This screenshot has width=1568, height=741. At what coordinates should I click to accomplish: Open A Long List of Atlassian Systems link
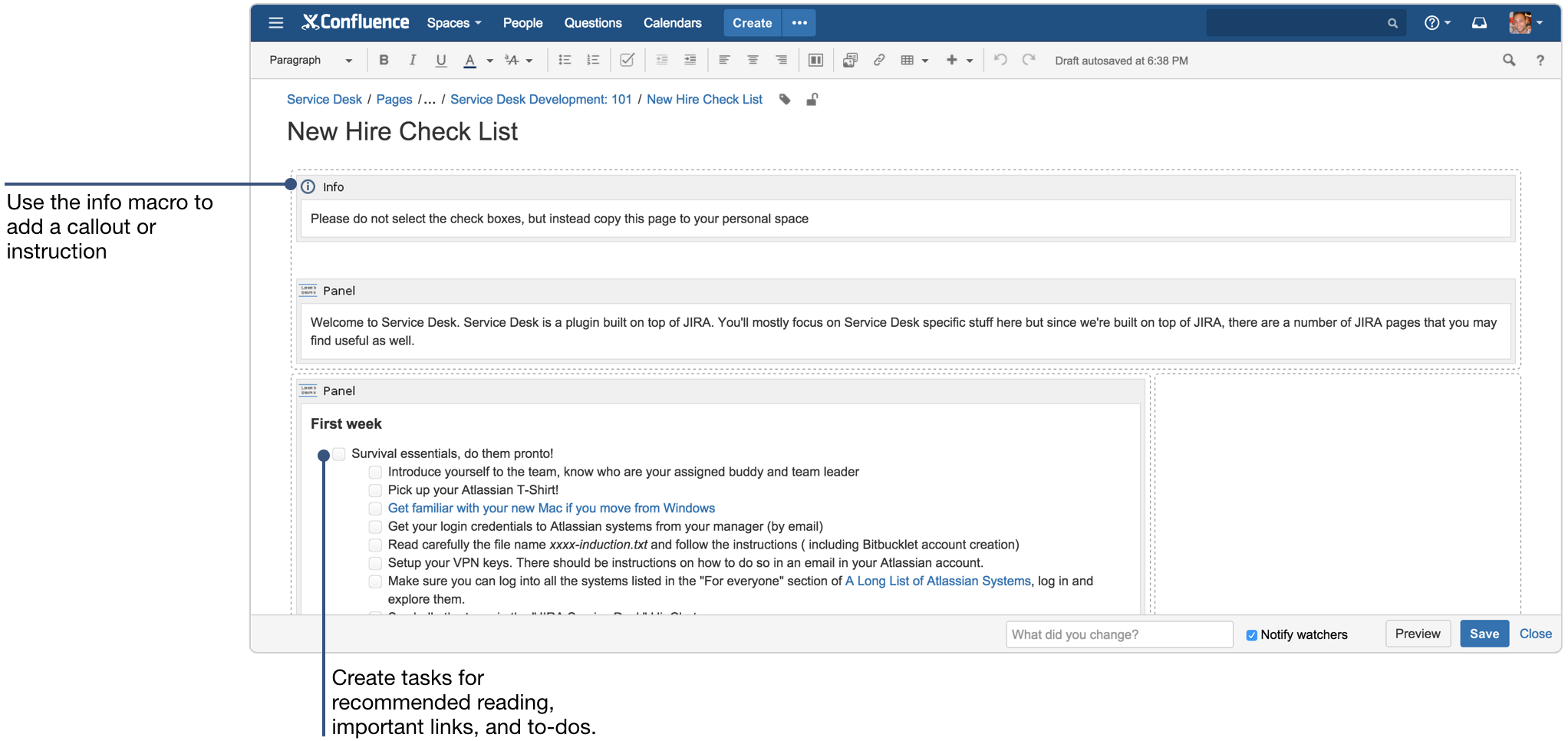click(938, 581)
